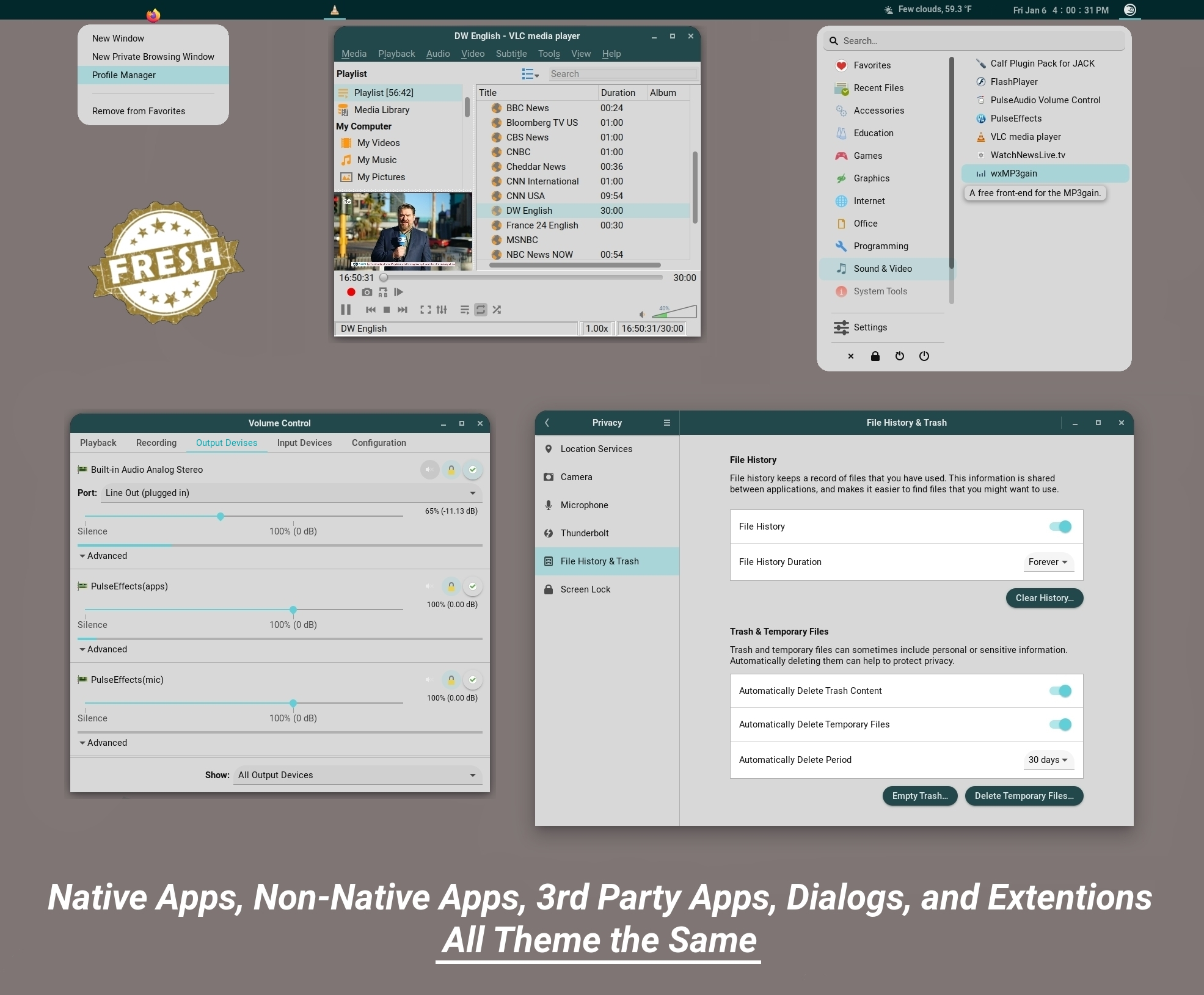Viewport: 1204px width, 995px height.
Task: Click the application menu search field
Action: click(974, 41)
